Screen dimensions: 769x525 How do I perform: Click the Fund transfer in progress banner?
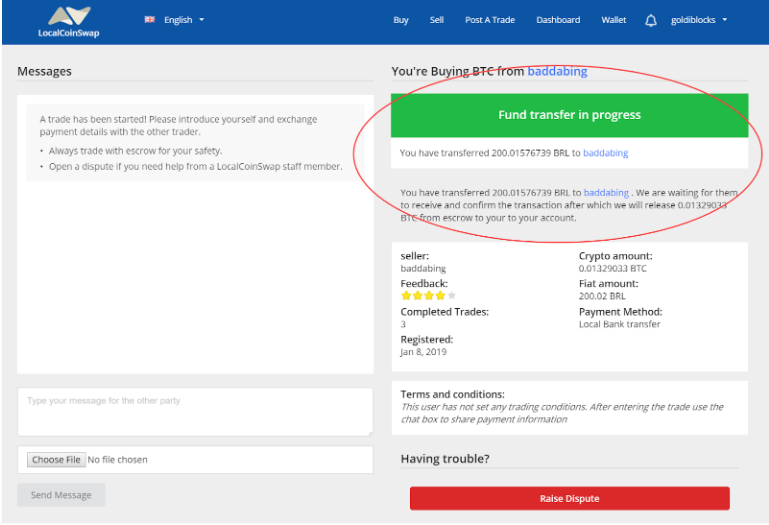point(569,115)
